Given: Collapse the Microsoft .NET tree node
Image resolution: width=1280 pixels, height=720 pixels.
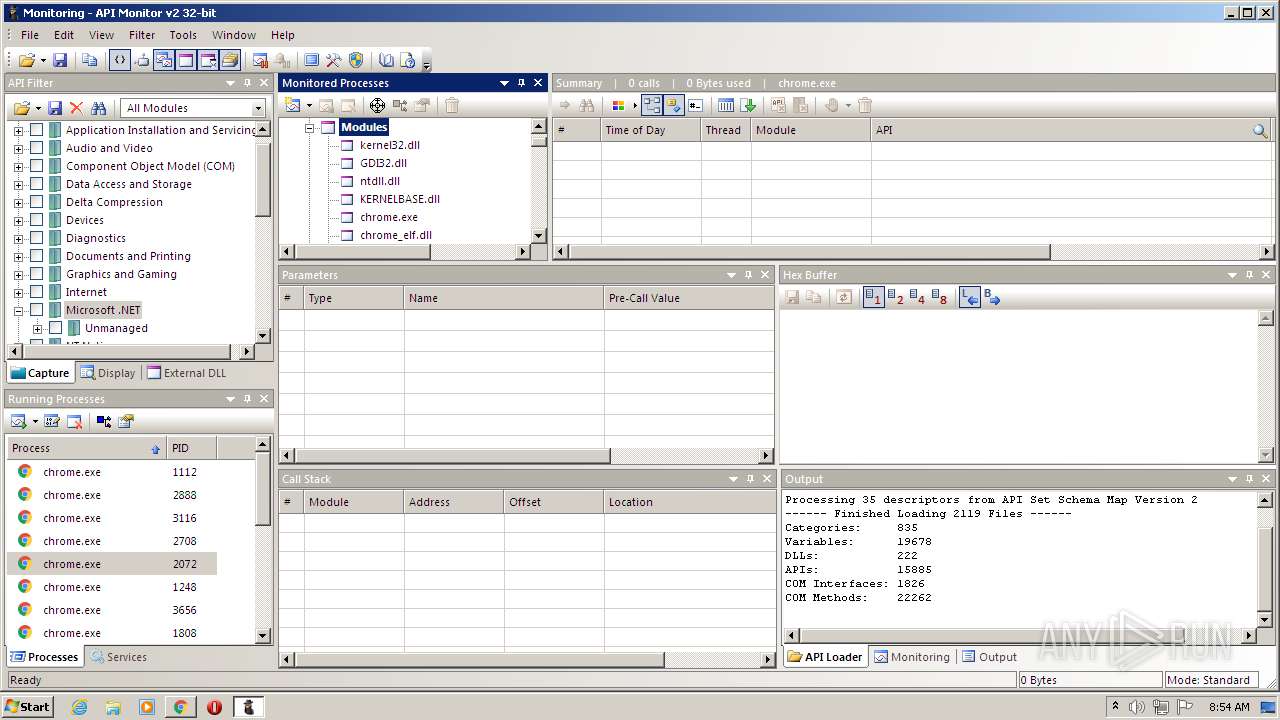Looking at the screenshot, I should pos(18,310).
